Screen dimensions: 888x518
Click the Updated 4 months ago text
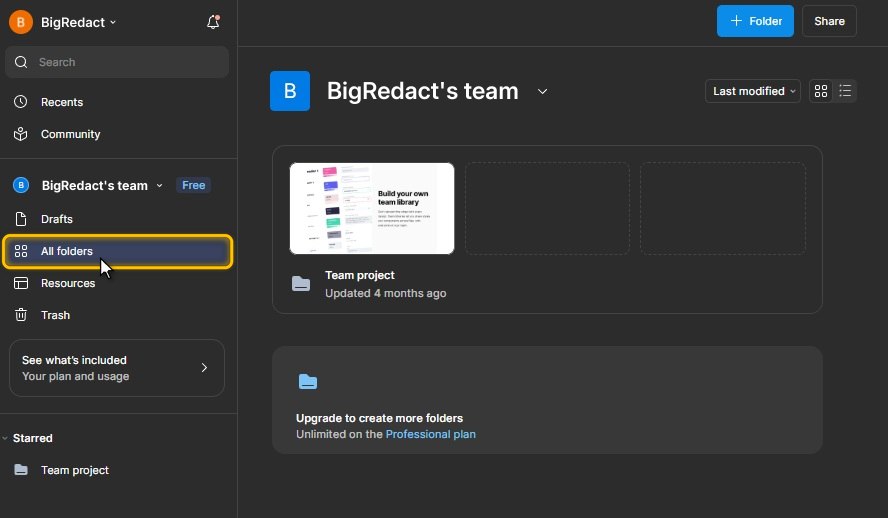tap(386, 293)
